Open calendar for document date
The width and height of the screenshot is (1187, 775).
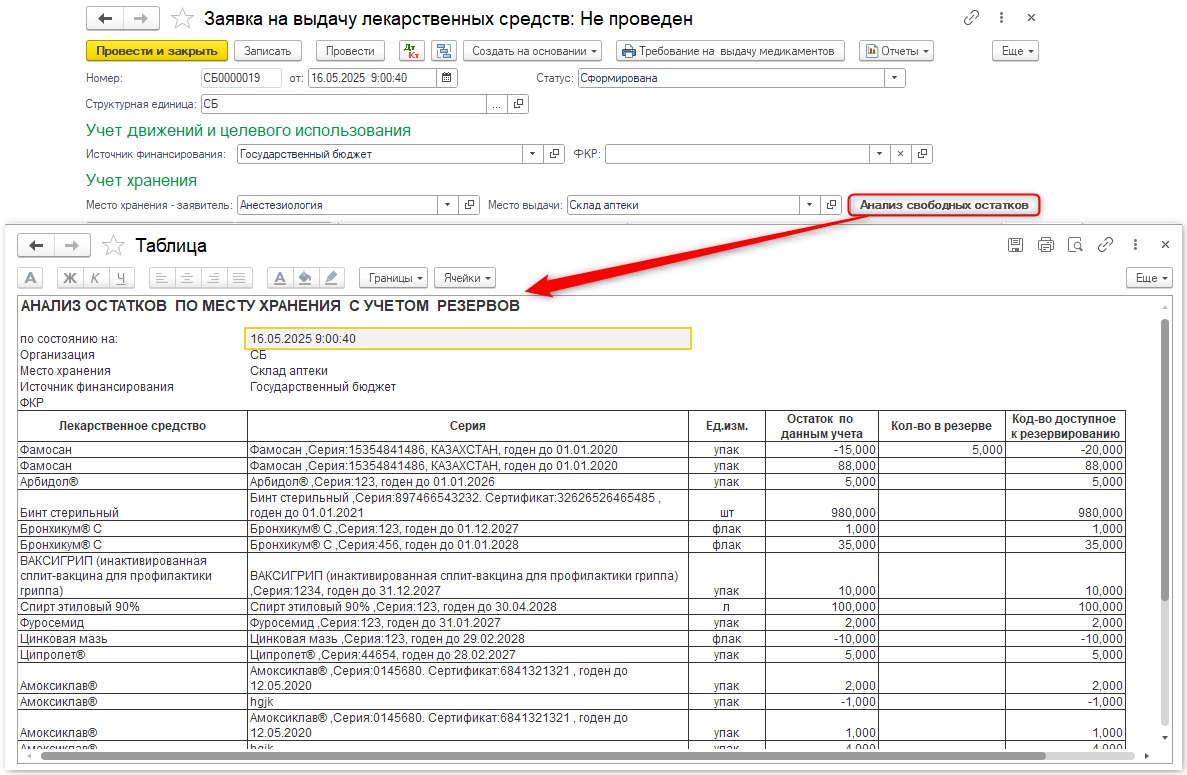click(447, 78)
